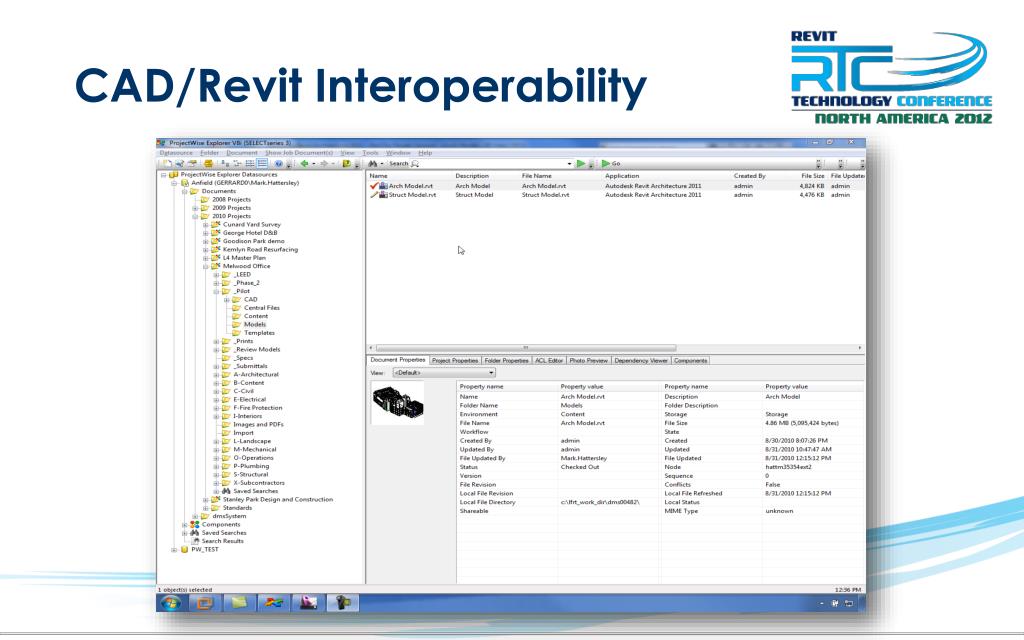Expand the PW_TEST datasource node
This screenshot has width=1024, height=640.
(x=174, y=550)
